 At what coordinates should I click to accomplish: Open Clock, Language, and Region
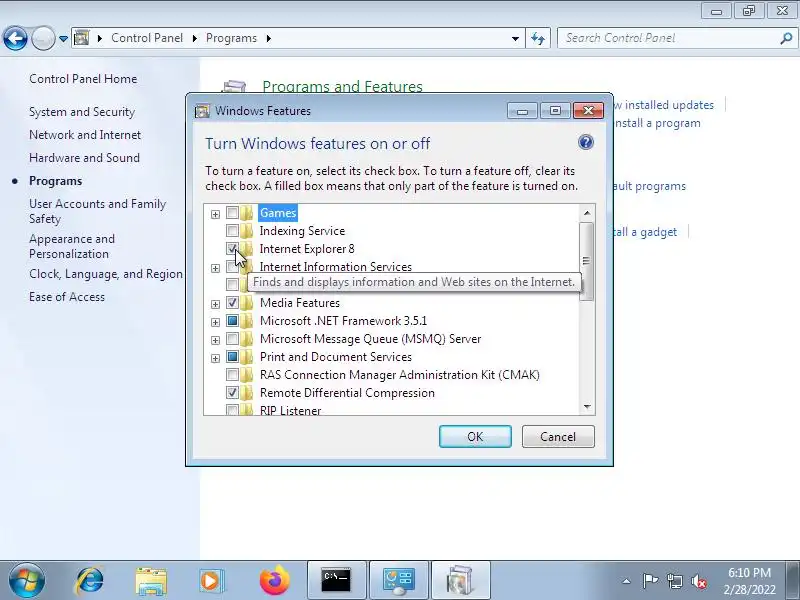pyautogui.click(x=106, y=274)
